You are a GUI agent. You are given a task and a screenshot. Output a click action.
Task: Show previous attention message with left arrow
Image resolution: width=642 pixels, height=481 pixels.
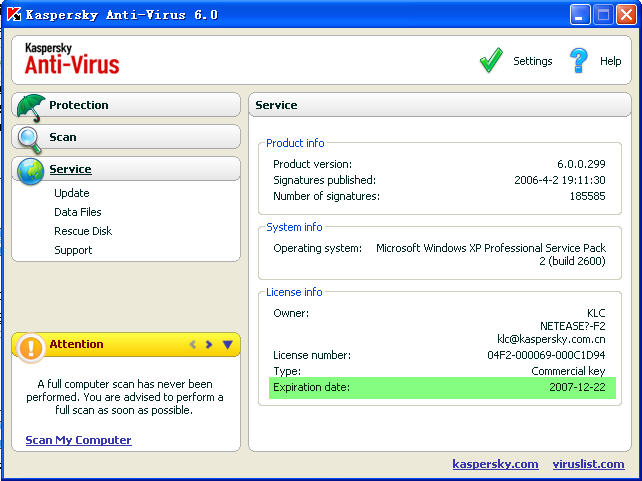192,345
